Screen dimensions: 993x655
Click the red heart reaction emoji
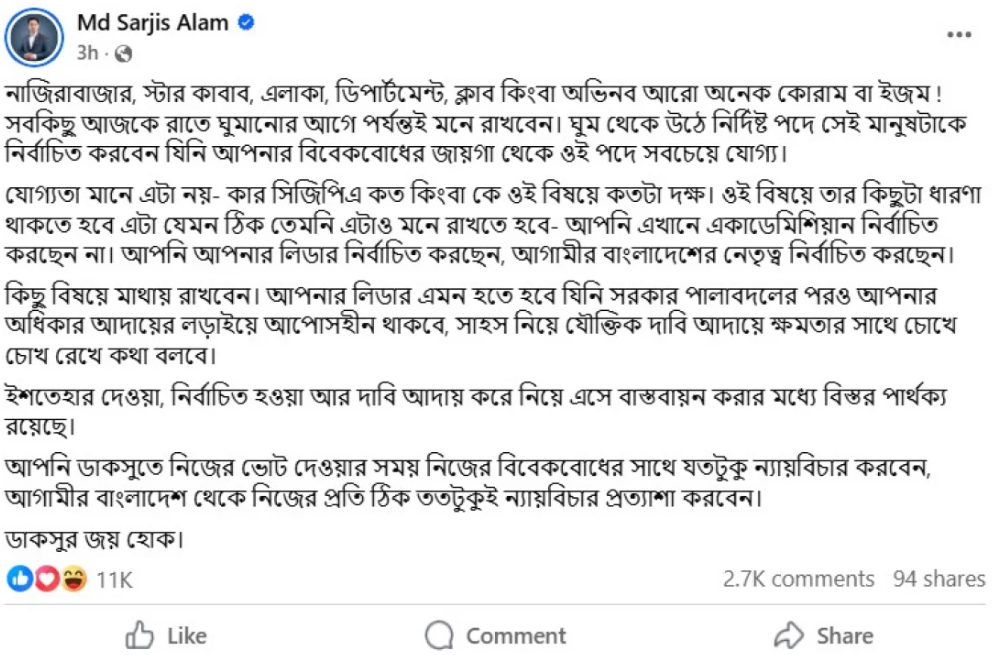coord(46,579)
